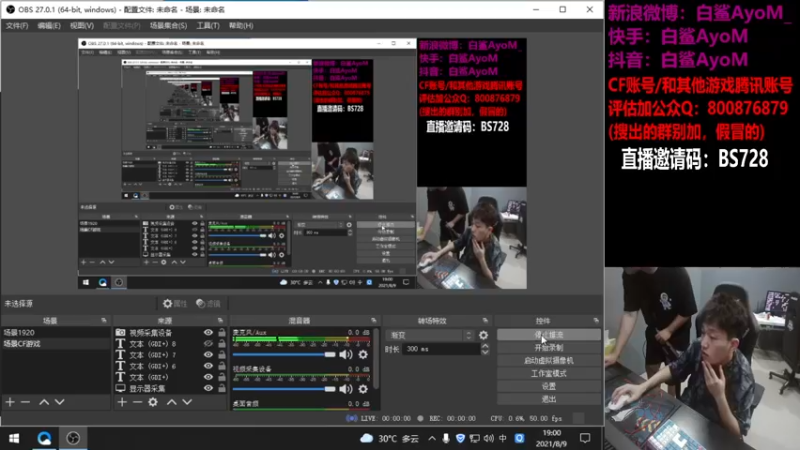The height and width of the screenshot is (450, 800).
Task: Click the 属性 properties button above sources
Action: tap(175, 304)
